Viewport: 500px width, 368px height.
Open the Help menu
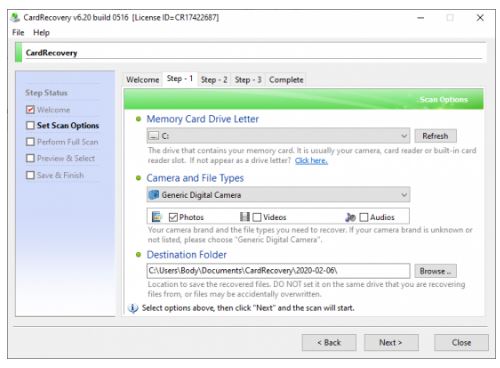click(41, 33)
